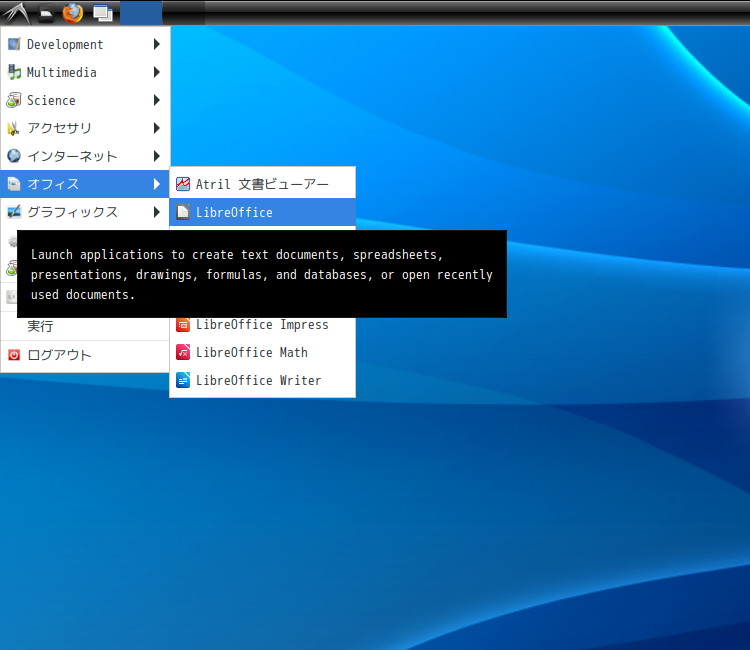Click the LibreOffice Math icon
The width and height of the screenshot is (750, 650).
[x=183, y=353]
